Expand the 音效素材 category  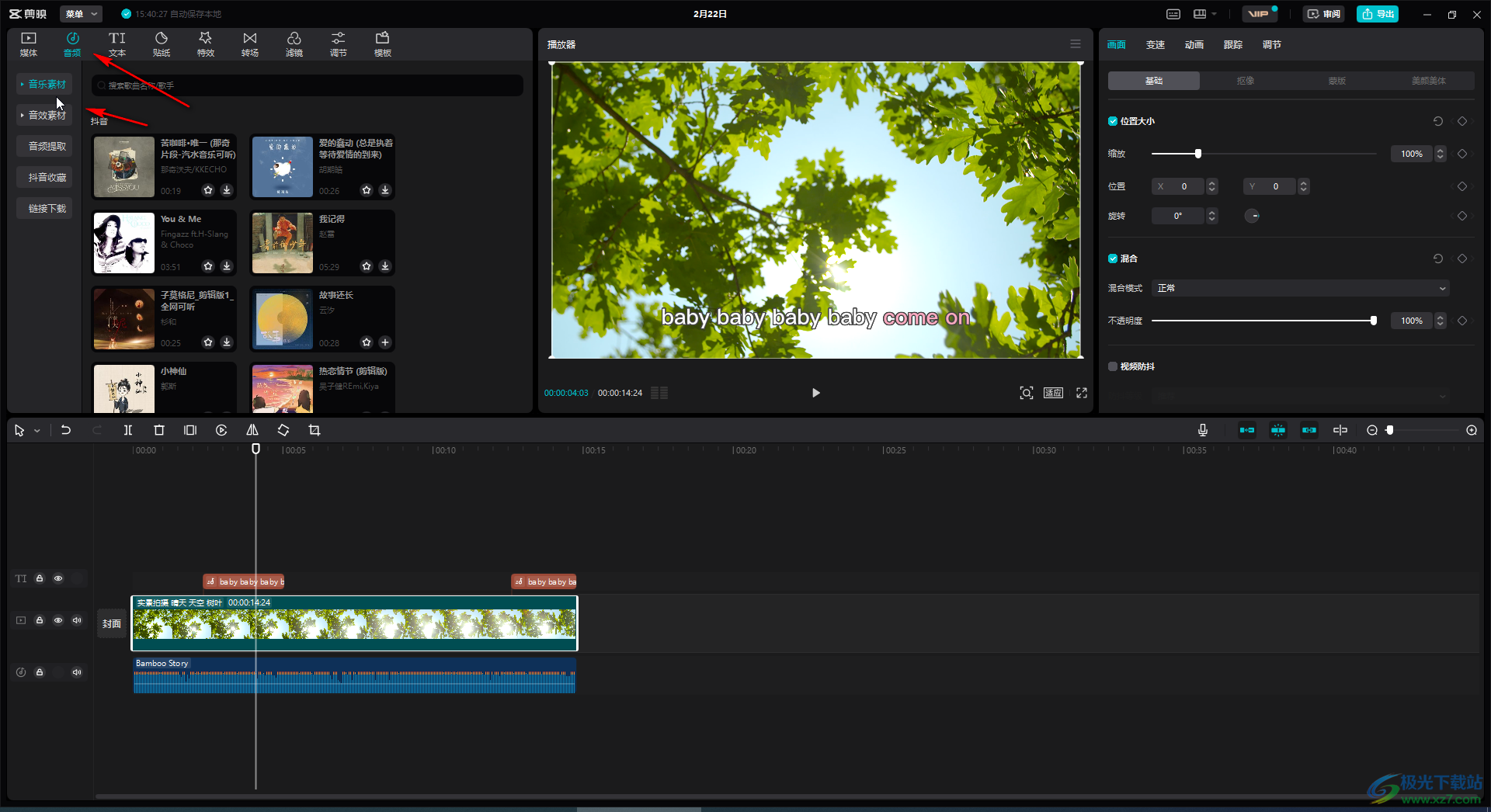click(44, 115)
